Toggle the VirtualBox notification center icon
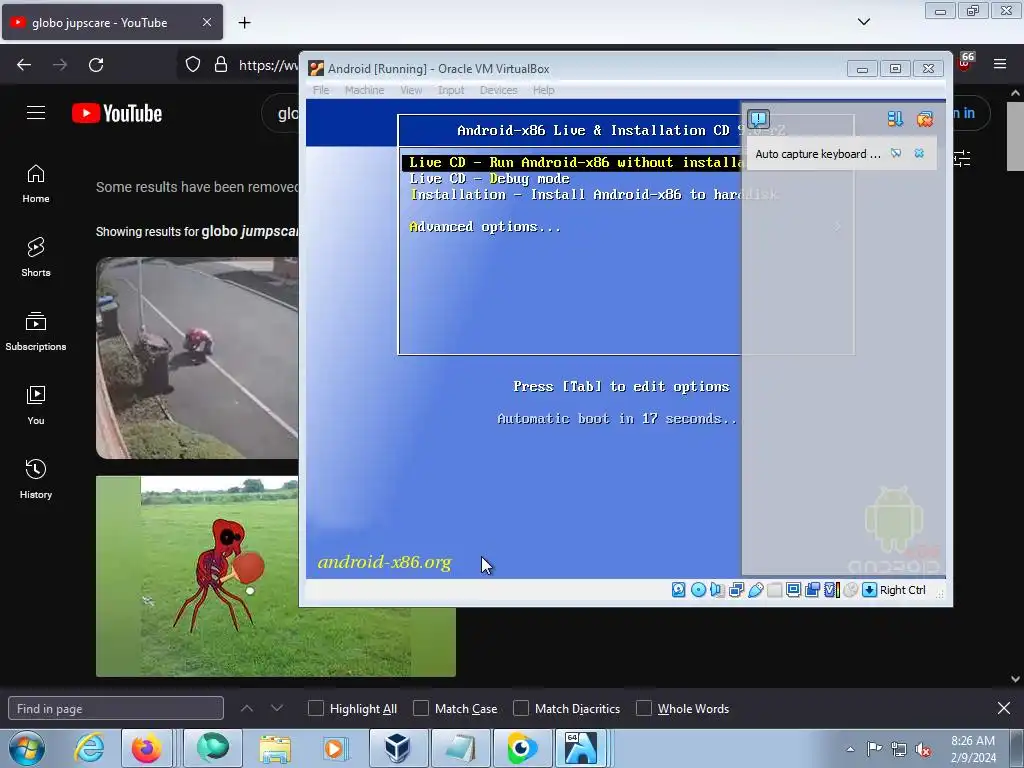Viewport: 1024px width, 768px height. [x=758, y=119]
